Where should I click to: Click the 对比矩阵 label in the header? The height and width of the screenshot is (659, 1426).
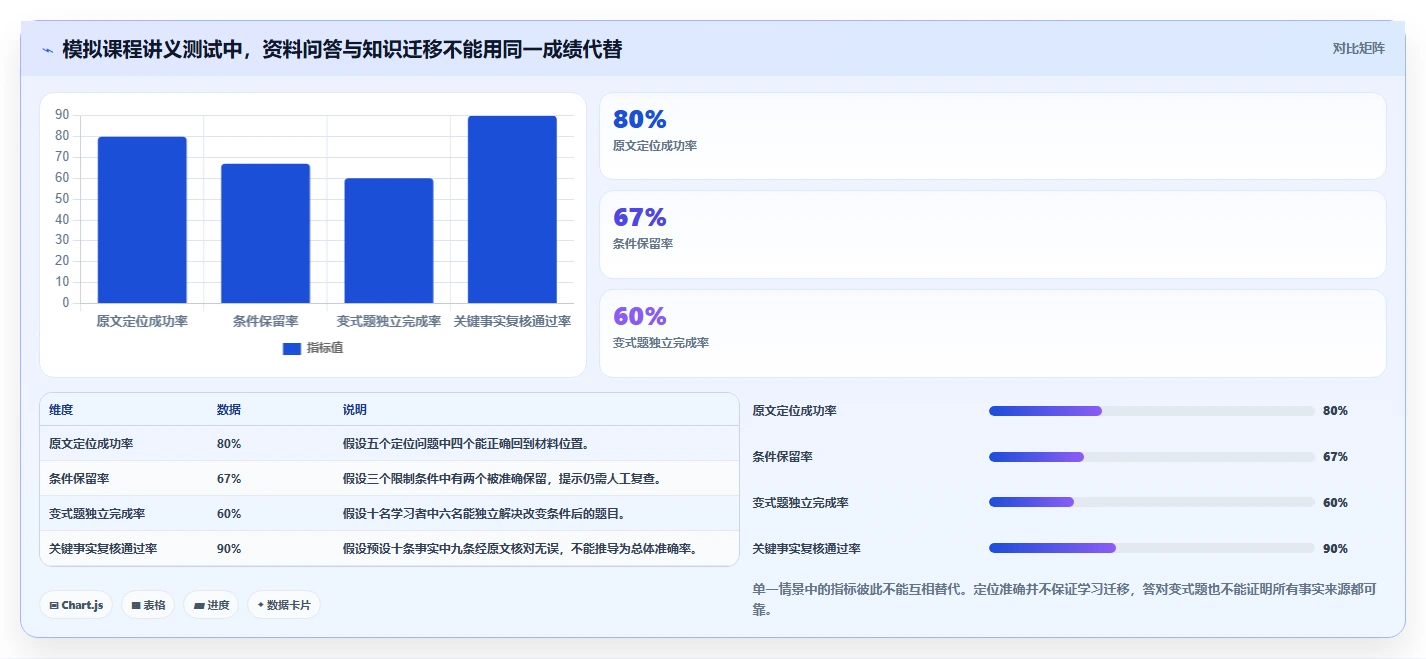pos(1358,48)
